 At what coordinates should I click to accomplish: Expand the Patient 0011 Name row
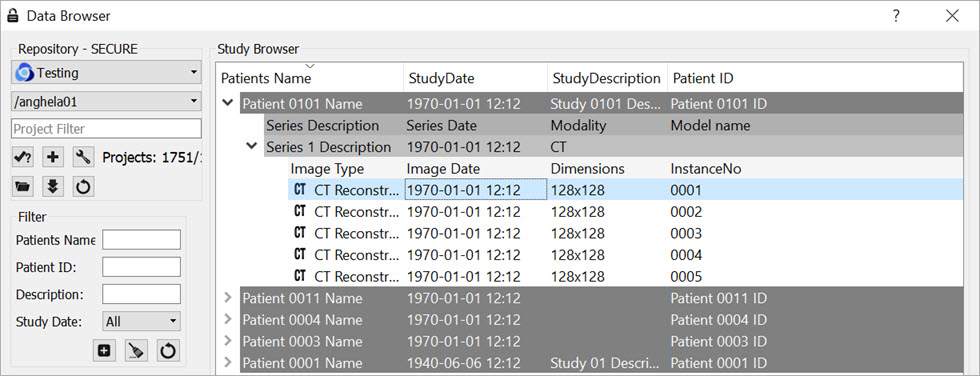point(229,298)
